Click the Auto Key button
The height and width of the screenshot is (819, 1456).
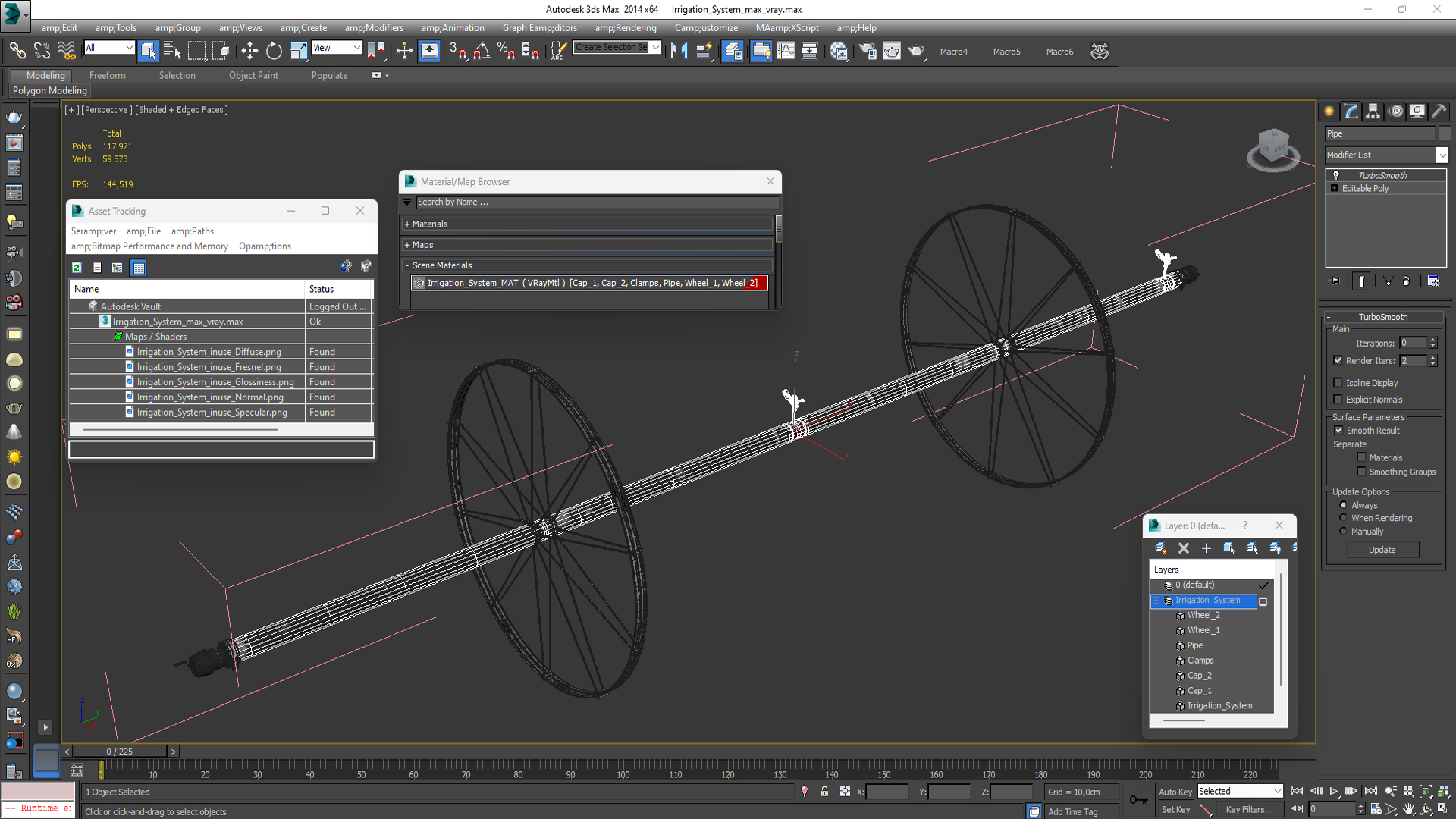pyautogui.click(x=1175, y=792)
